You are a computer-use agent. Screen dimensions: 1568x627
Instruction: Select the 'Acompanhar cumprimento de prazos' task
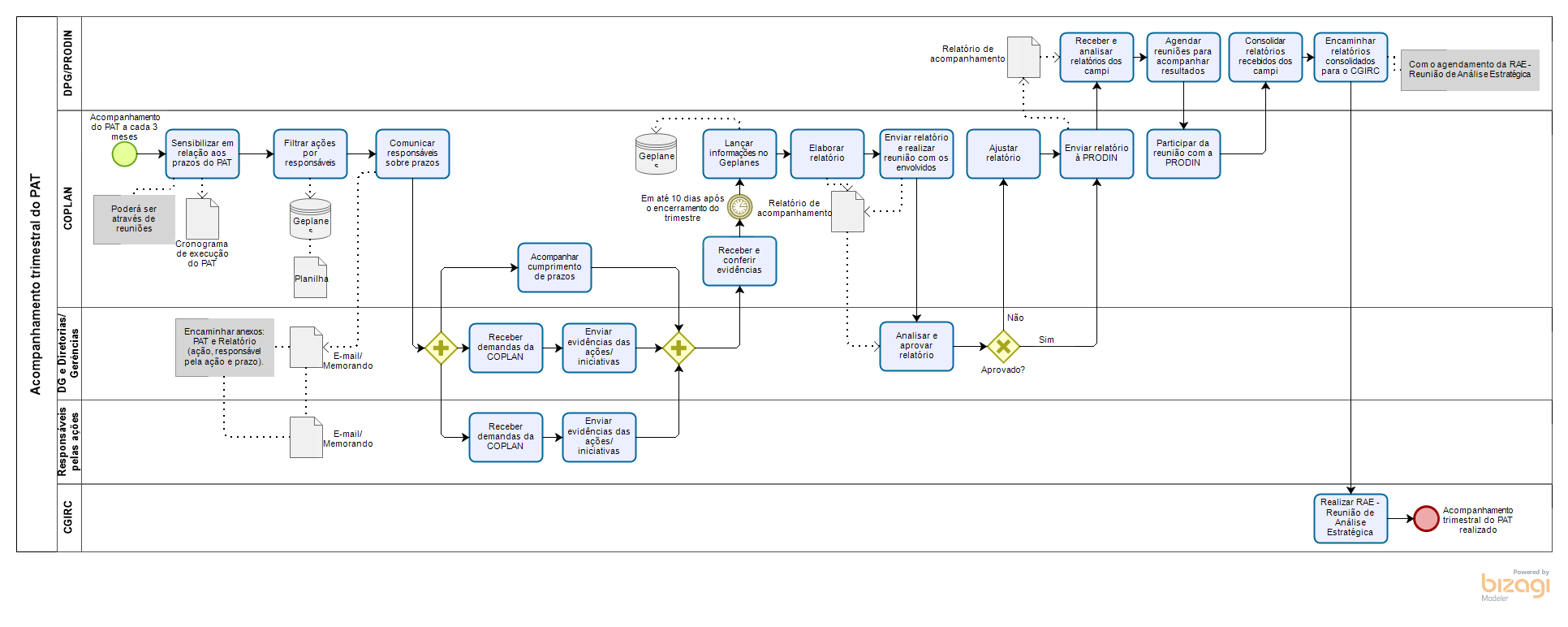554,267
